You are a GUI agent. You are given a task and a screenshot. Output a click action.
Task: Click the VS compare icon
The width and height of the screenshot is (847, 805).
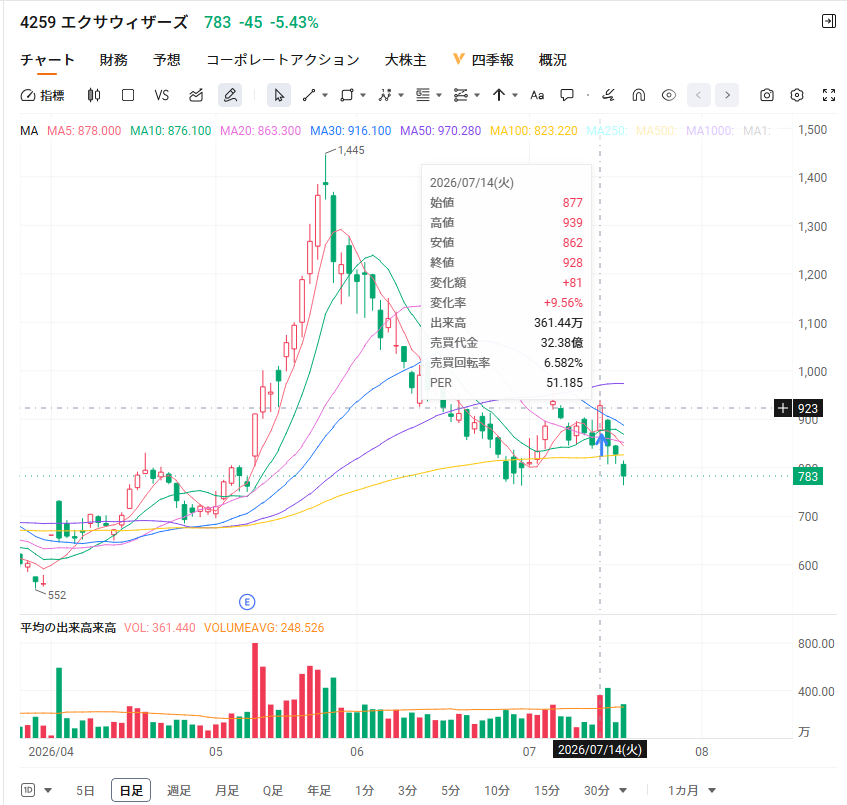(x=162, y=96)
